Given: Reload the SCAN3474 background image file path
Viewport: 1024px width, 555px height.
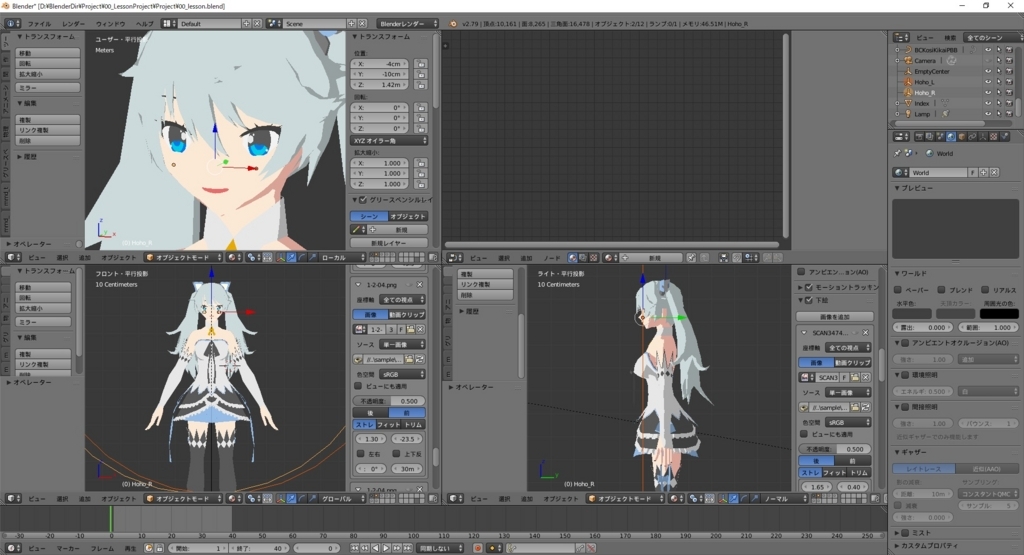Looking at the screenshot, I should click(x=865, y=407).
